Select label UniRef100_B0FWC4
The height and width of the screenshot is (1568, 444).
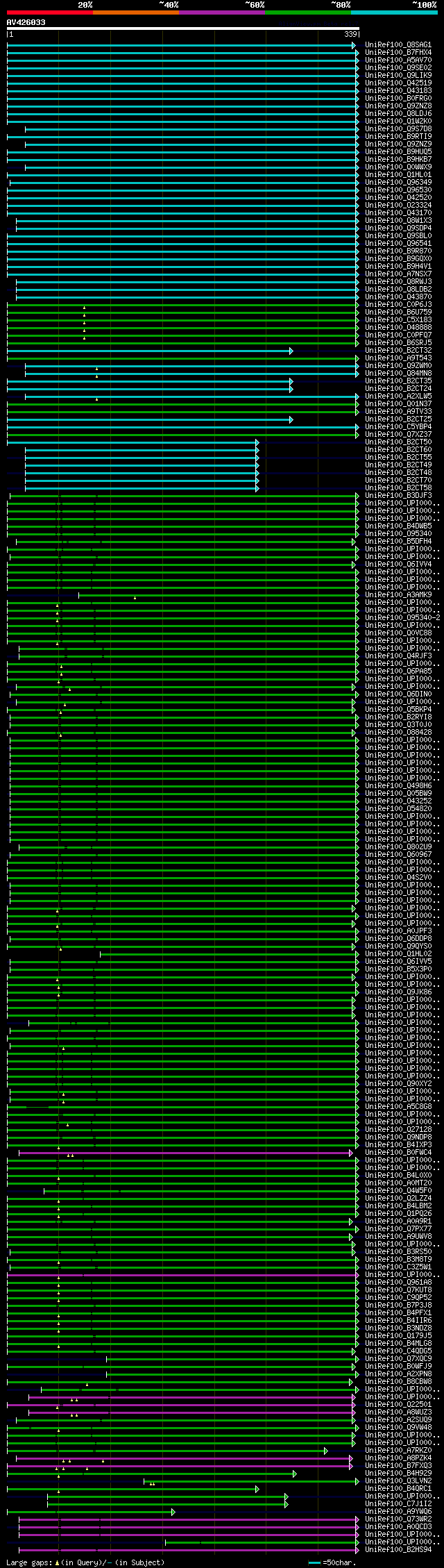tap(398, 1153)
